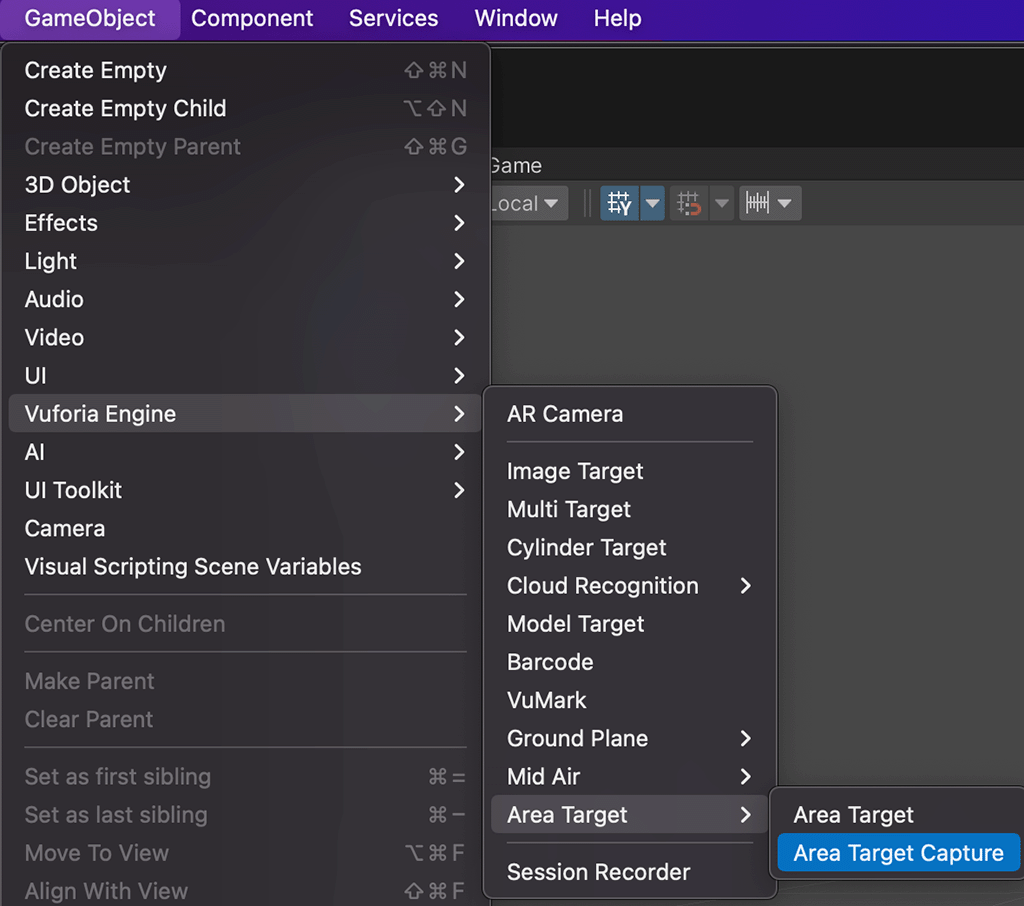The image size is (1024, 906).
Task: Open the Help menu
Action: tap(617, 18)
